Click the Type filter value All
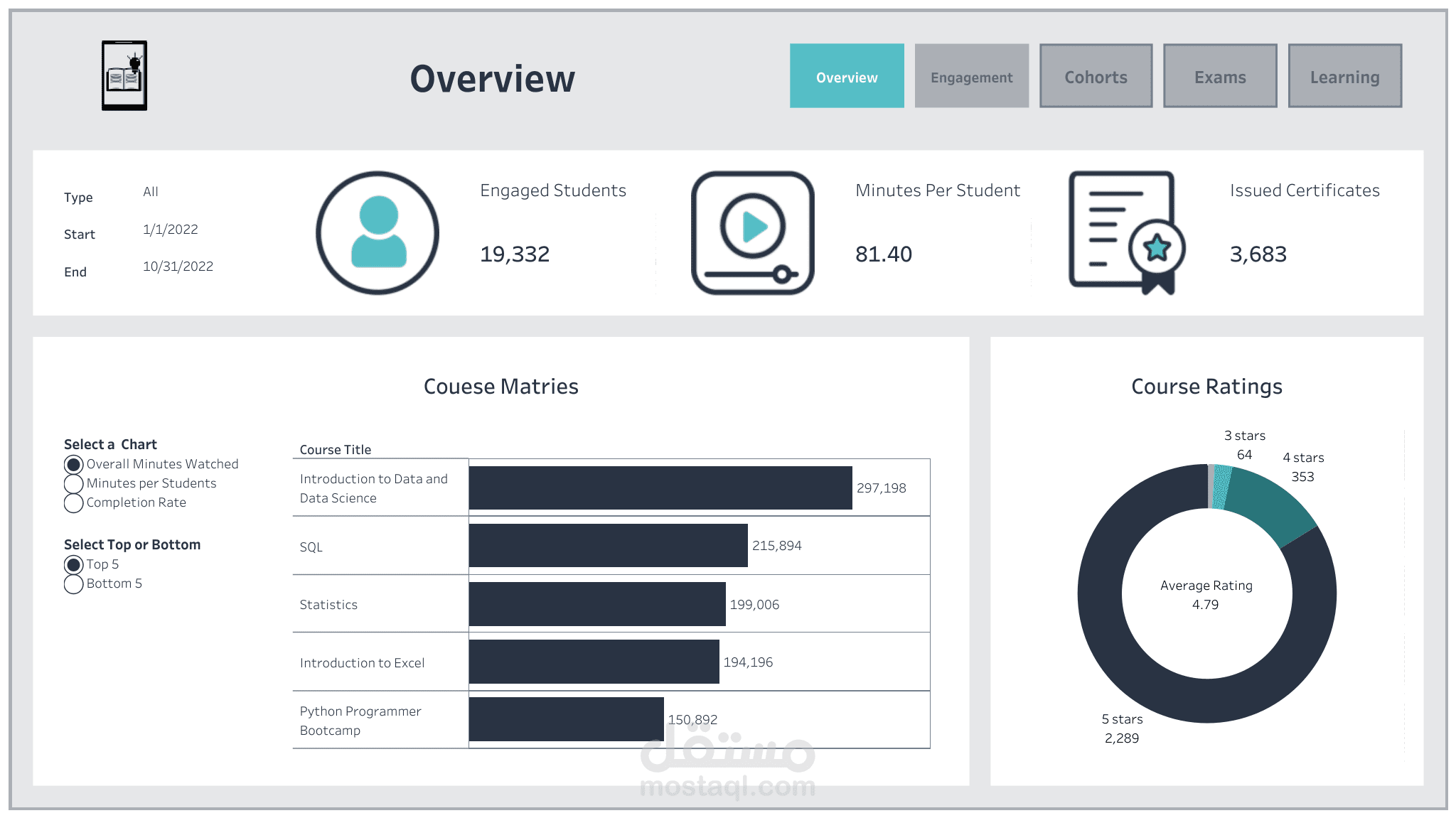 (x=151, y=192)
